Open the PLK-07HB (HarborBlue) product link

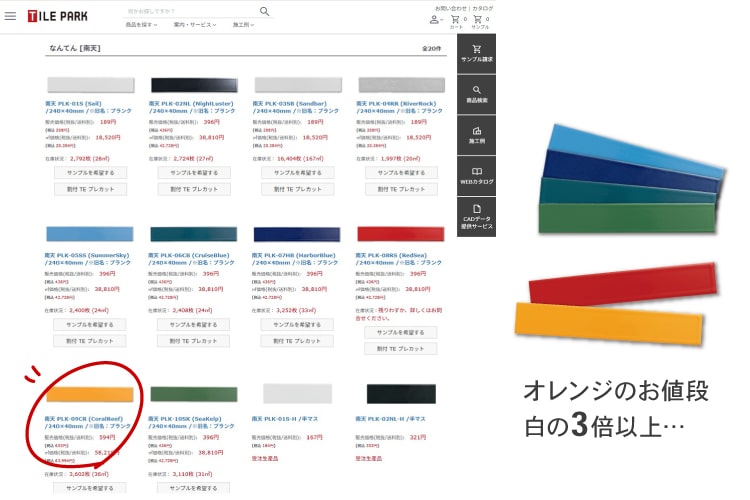[x=295, y=259]
